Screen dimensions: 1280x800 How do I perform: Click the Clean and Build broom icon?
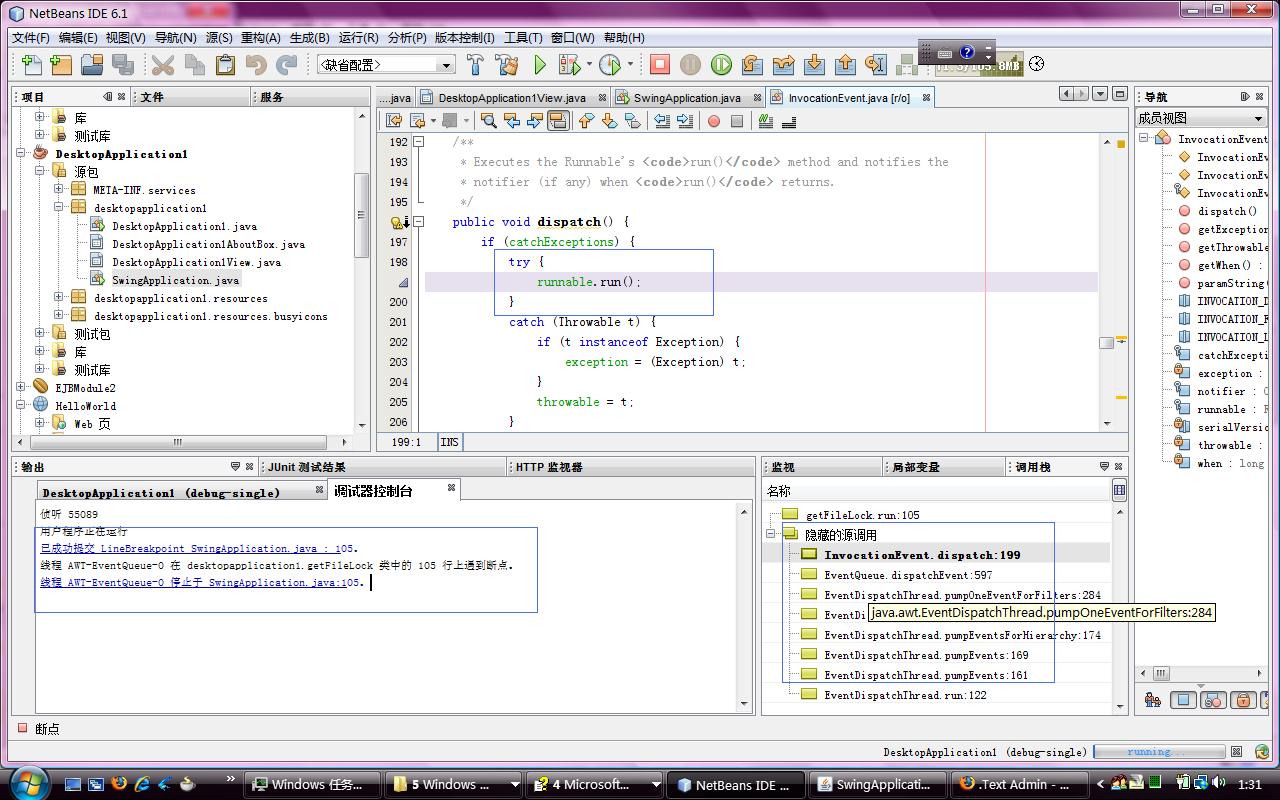pos(507,65)
